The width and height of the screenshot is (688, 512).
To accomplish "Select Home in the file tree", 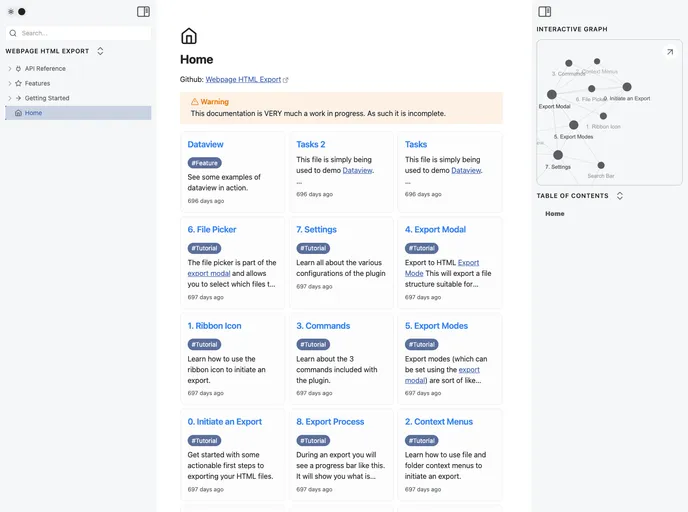I will 33,113.
